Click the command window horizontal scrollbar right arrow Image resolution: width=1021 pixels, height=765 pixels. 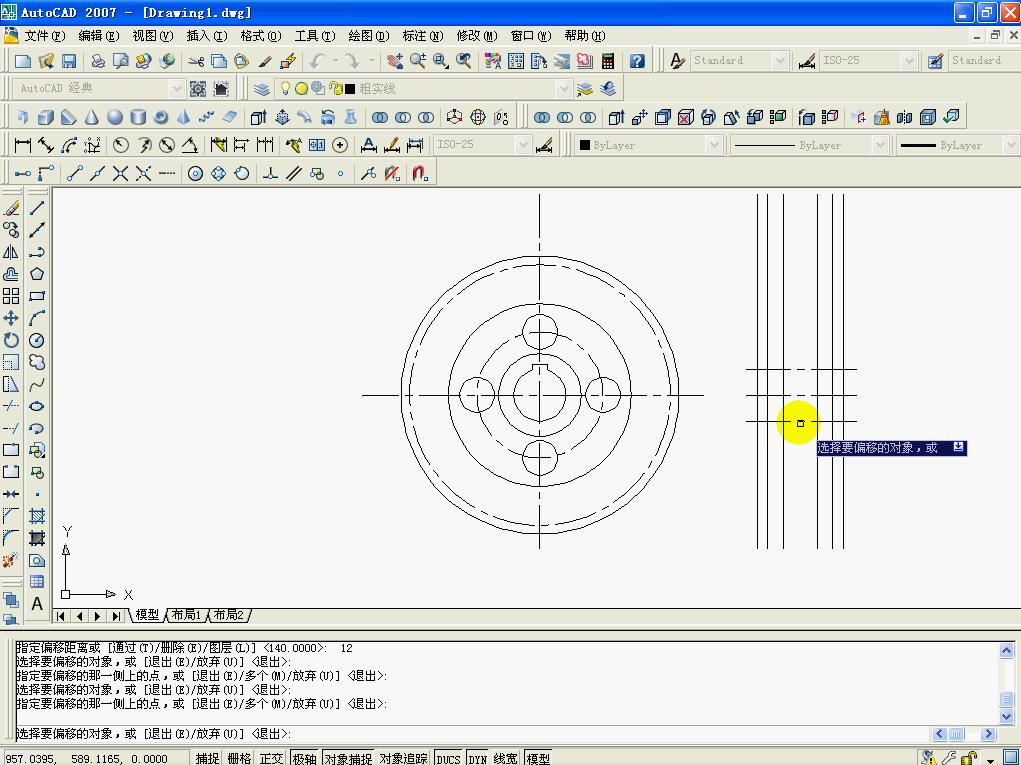click(988, 734)
